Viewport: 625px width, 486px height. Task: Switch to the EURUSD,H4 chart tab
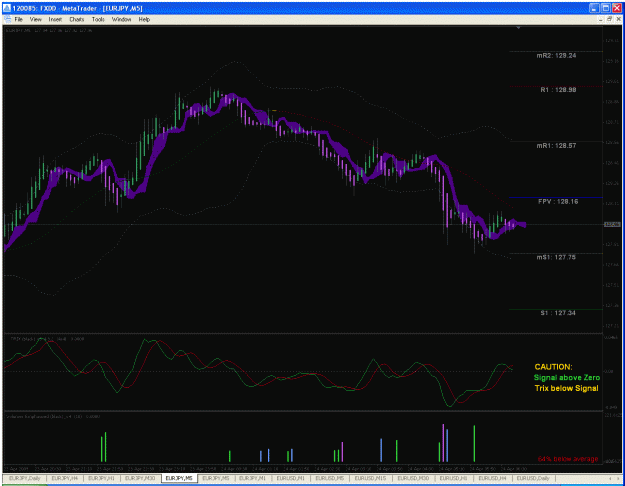492,478
